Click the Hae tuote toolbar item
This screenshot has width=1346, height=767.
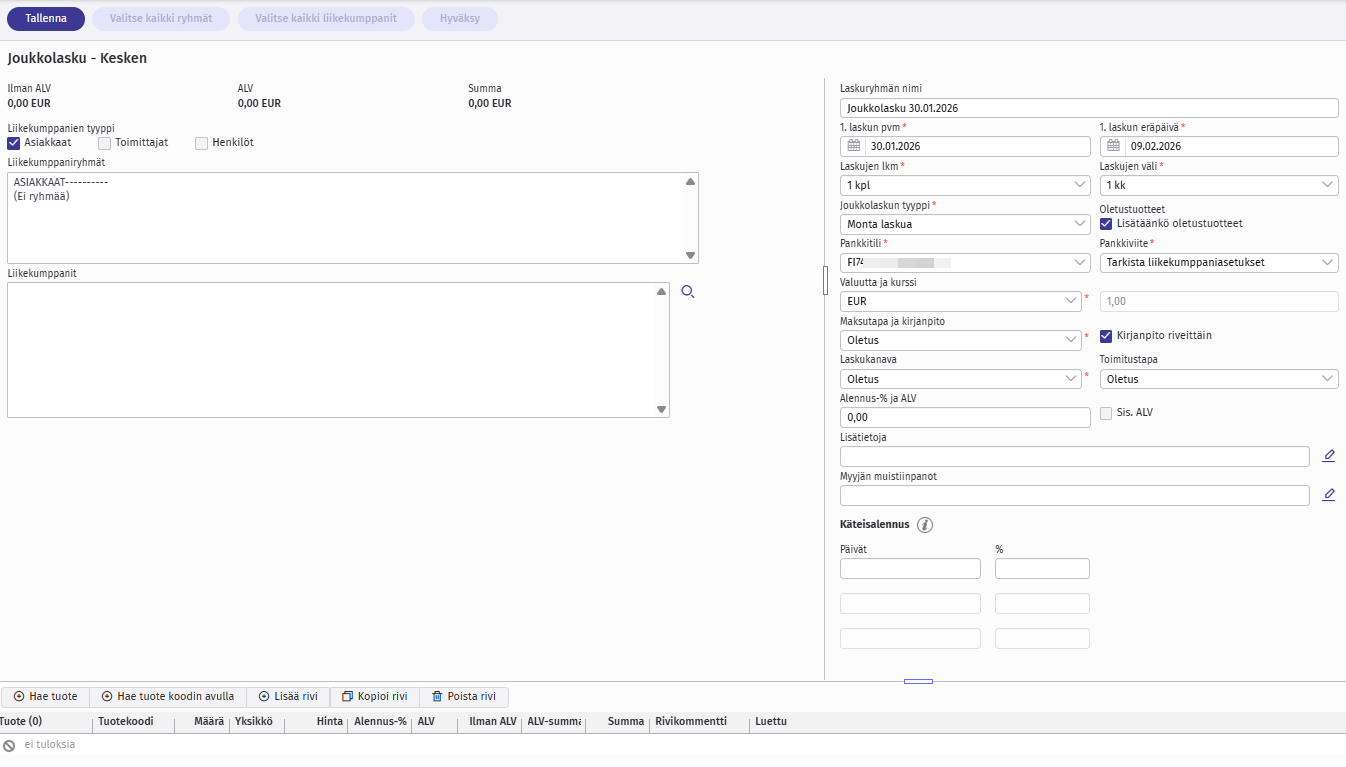click(x=46, y=697)
